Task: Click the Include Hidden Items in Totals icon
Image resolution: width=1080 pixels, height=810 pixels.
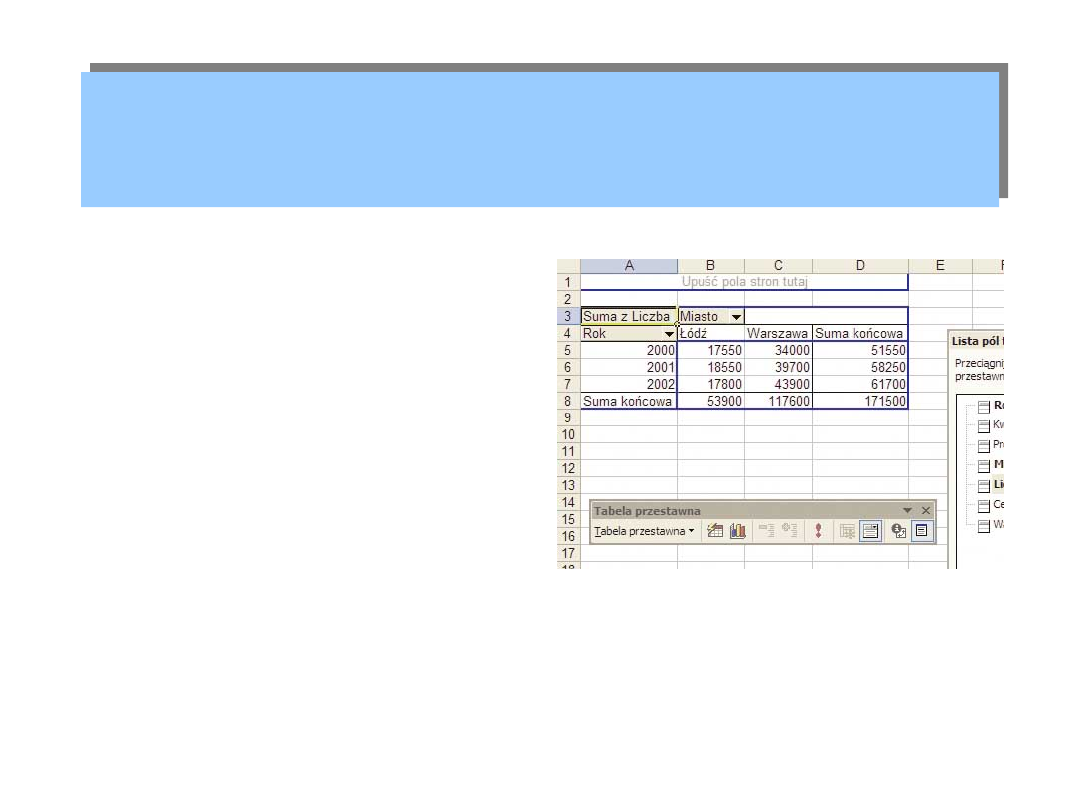Action: pyautogui.click(x=847, y=531)
